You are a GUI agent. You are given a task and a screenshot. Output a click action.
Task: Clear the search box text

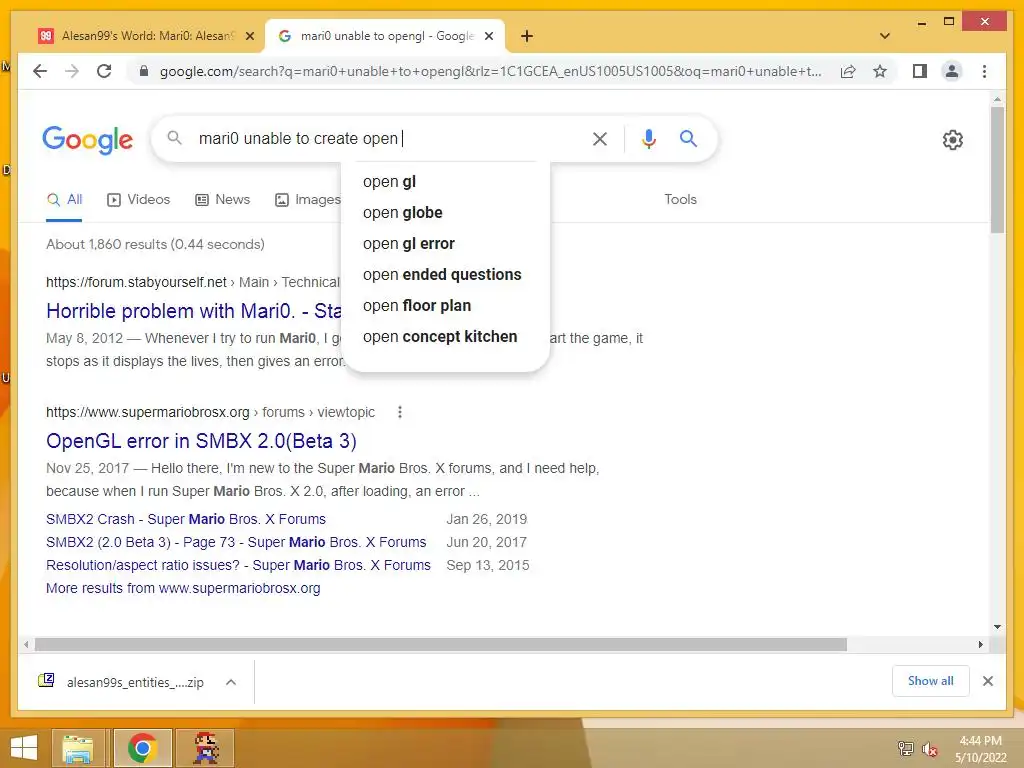click(600, 138)
